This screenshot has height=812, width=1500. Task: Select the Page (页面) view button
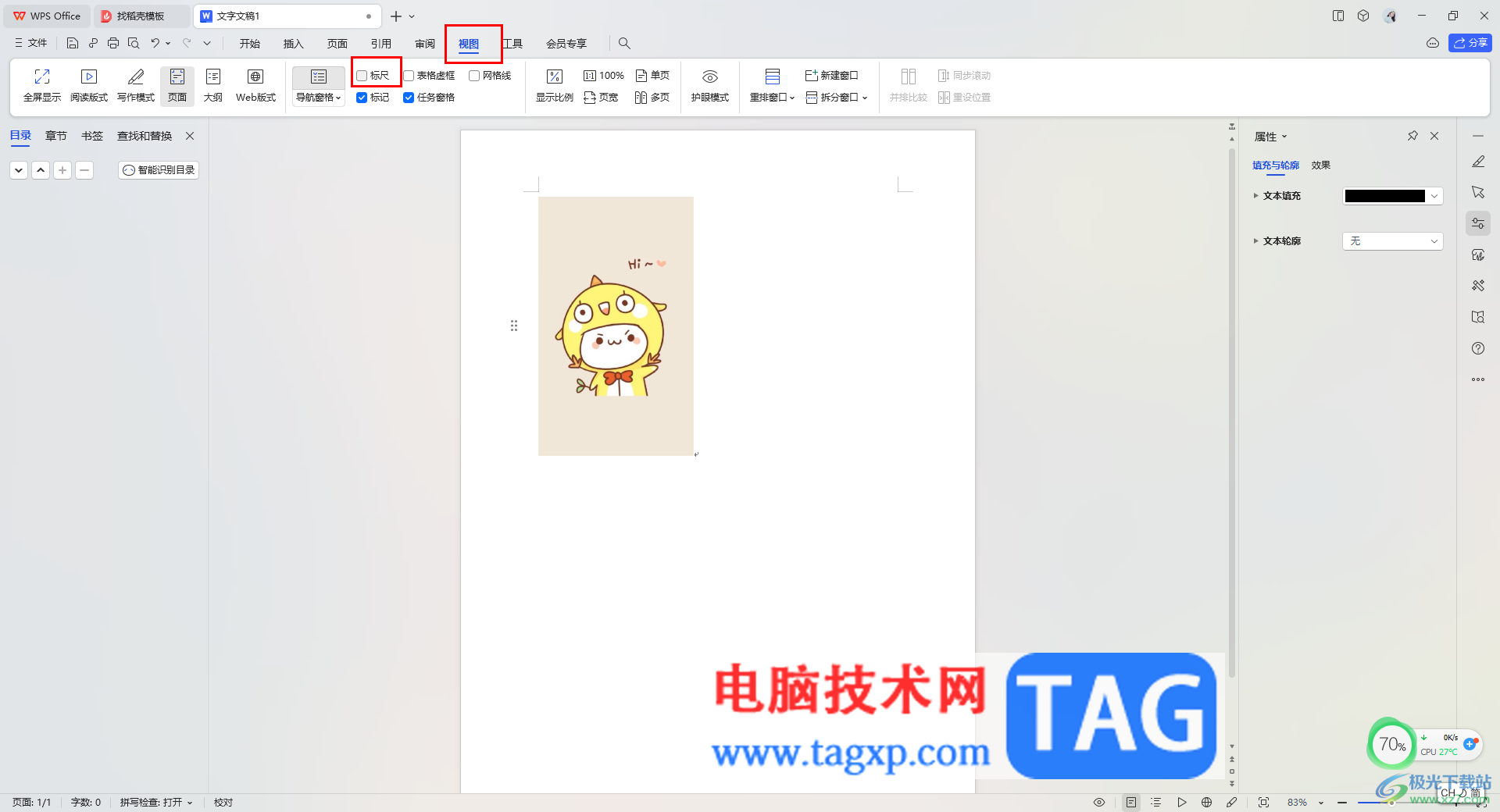click(x=177, y=85)
